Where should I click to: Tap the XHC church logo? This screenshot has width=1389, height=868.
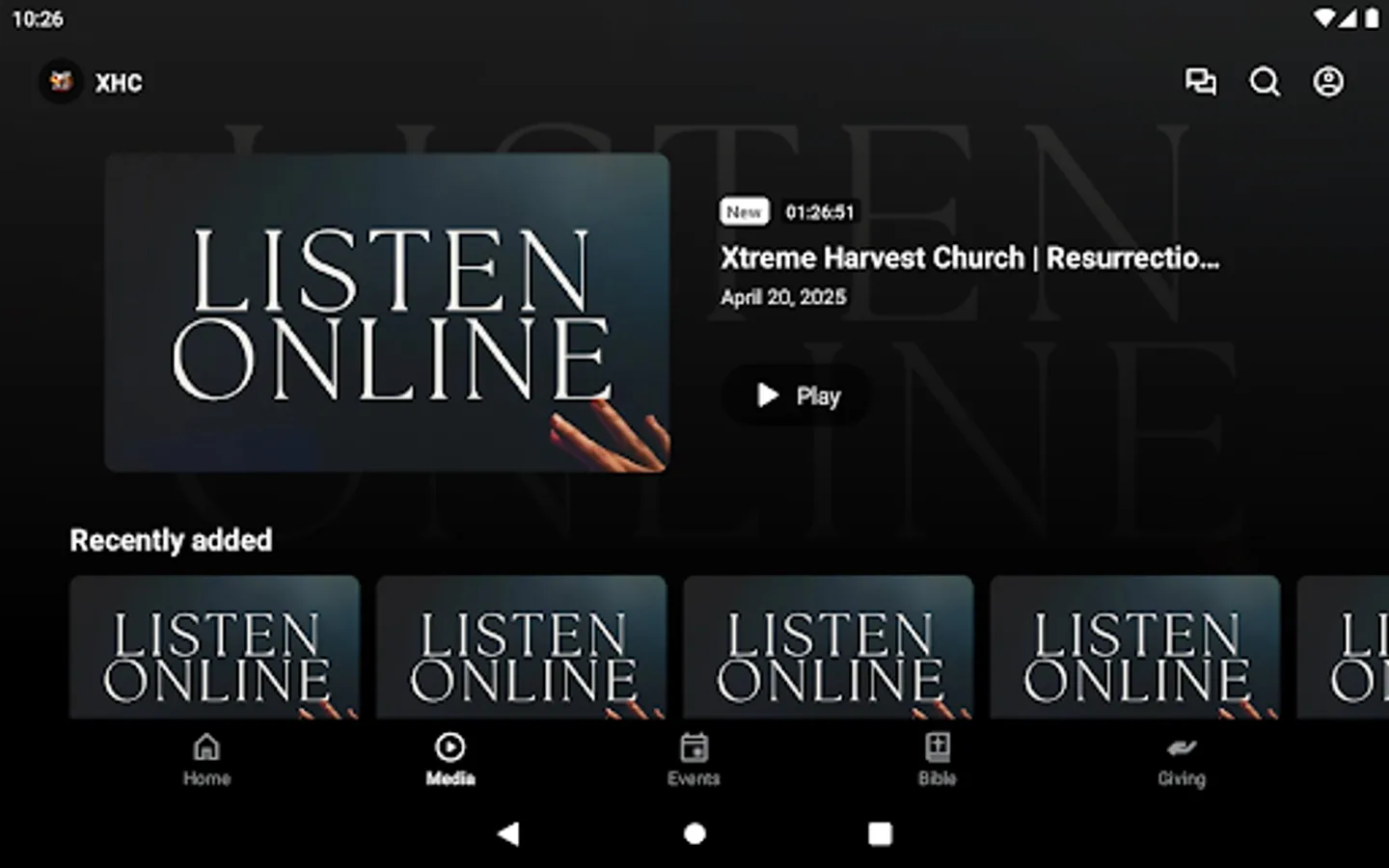click(x=62, y=82)
